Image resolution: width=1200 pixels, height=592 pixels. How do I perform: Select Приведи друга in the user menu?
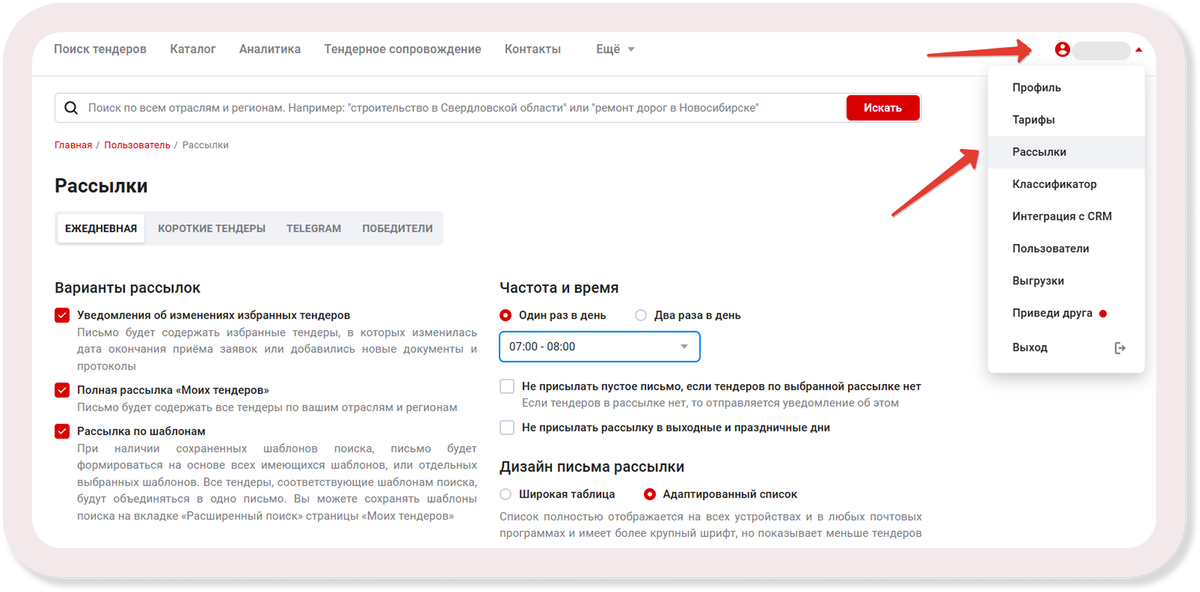pos(1066,313)
